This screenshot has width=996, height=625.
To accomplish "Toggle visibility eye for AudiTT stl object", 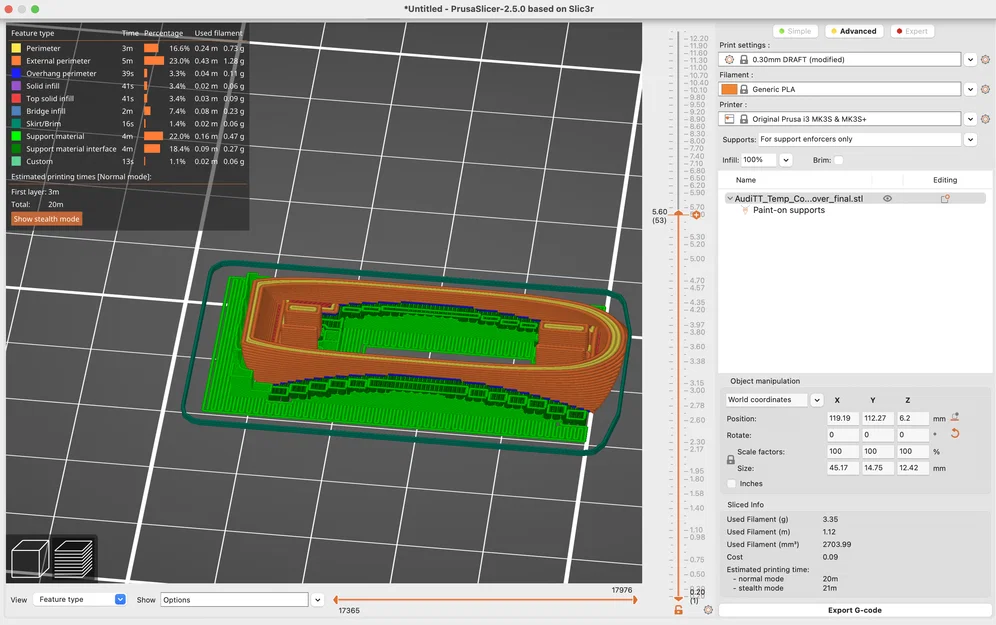I will point(887,199).
